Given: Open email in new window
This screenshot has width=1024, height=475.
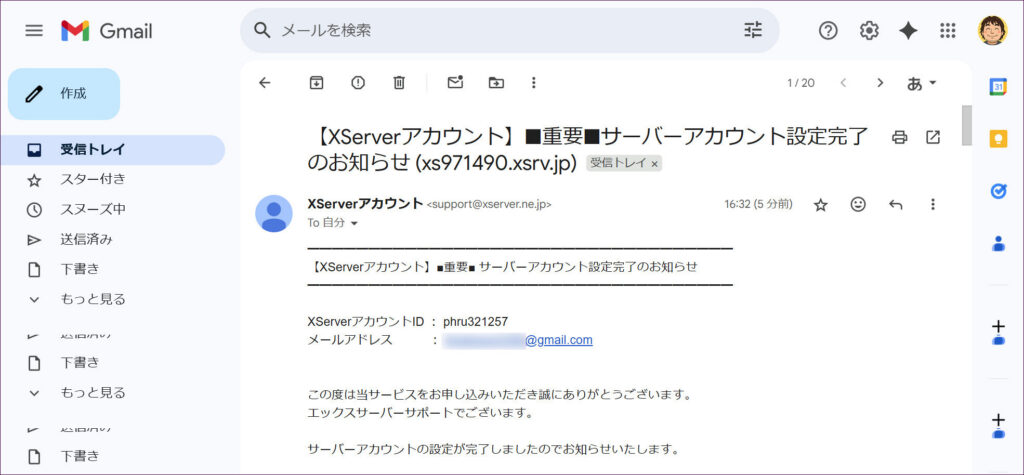Looking at the screenshot, I should point(933,137).
